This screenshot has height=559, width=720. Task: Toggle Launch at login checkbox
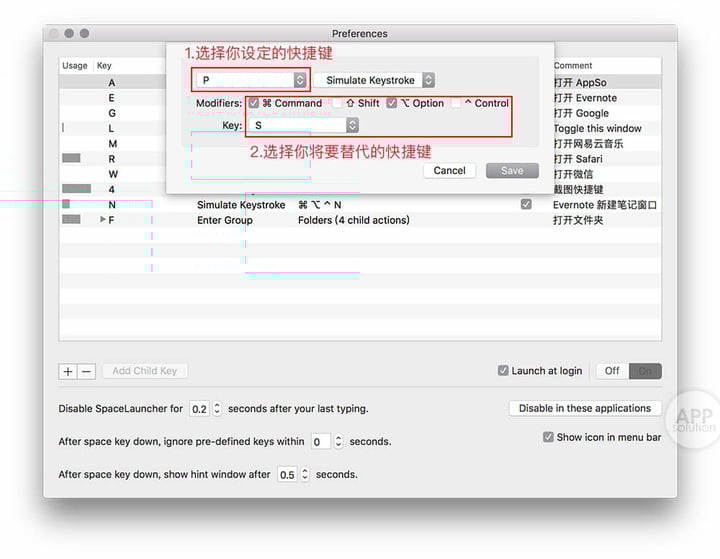503,371
